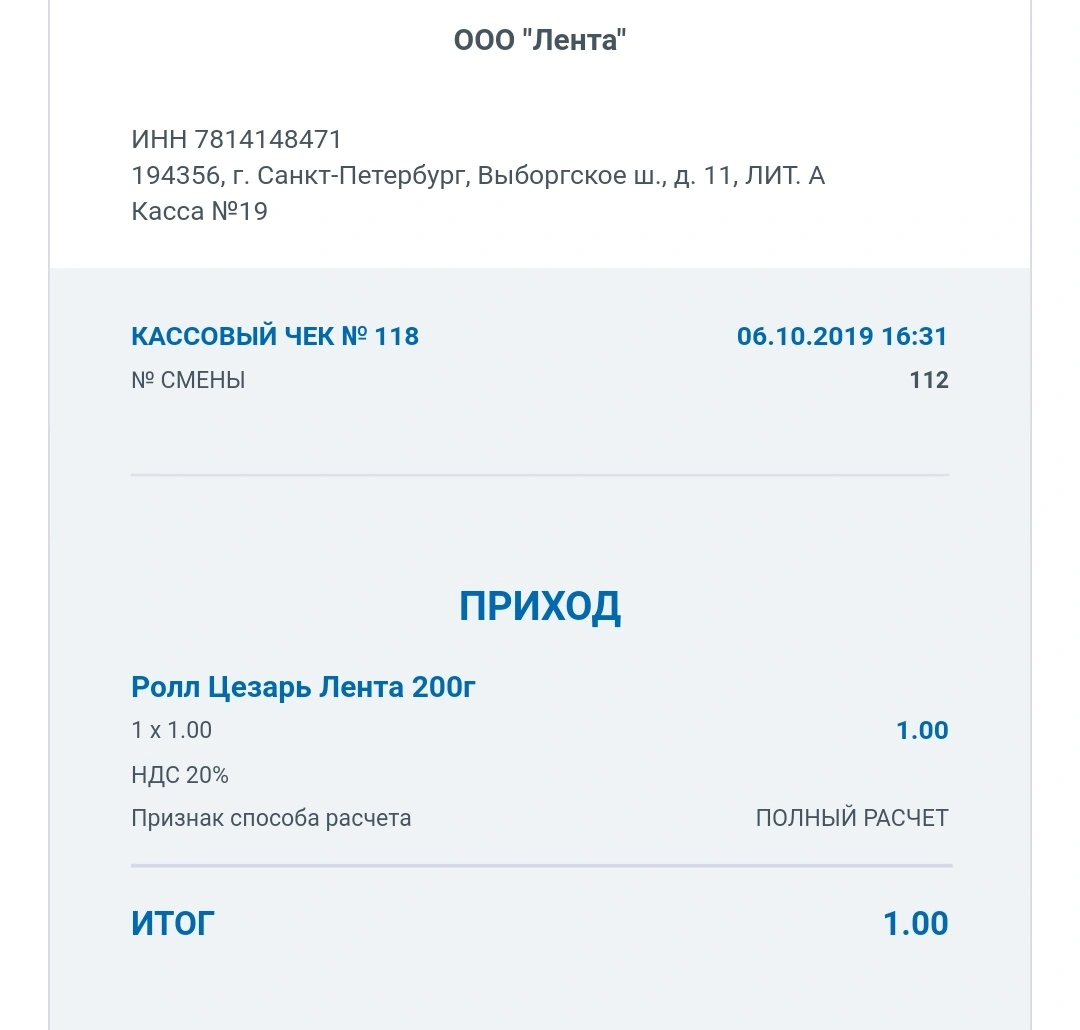1080x1030 pixels.
Task: Select the ПОЛНЫЙ РАСЧЕТ value
Action: 852,818
